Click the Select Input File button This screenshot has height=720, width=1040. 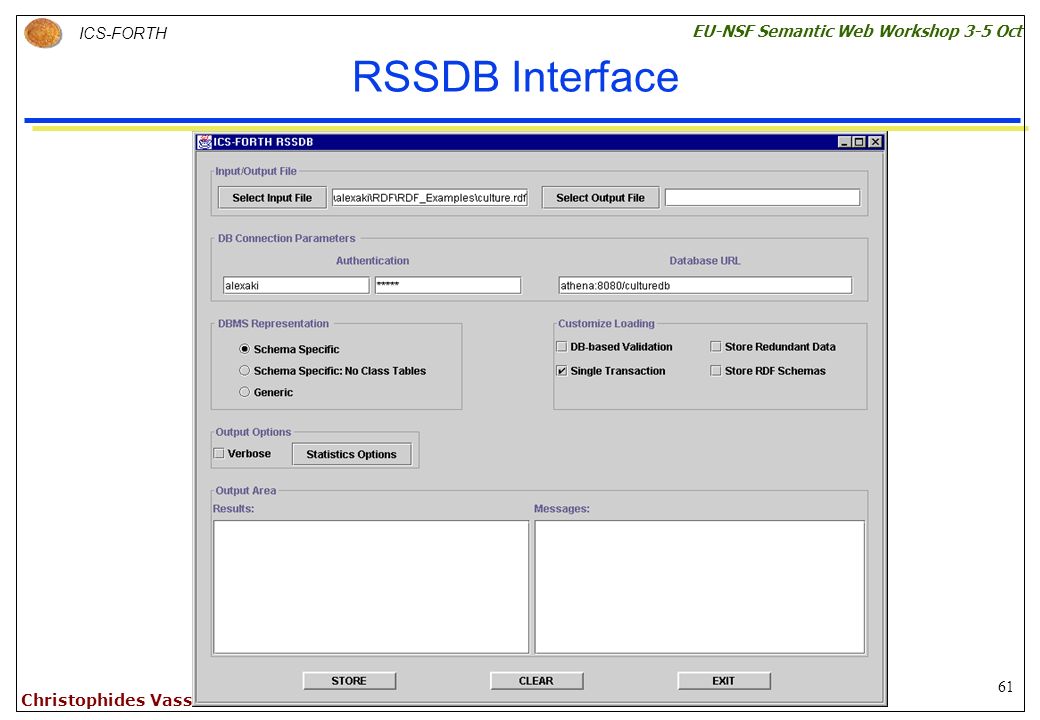272,198
